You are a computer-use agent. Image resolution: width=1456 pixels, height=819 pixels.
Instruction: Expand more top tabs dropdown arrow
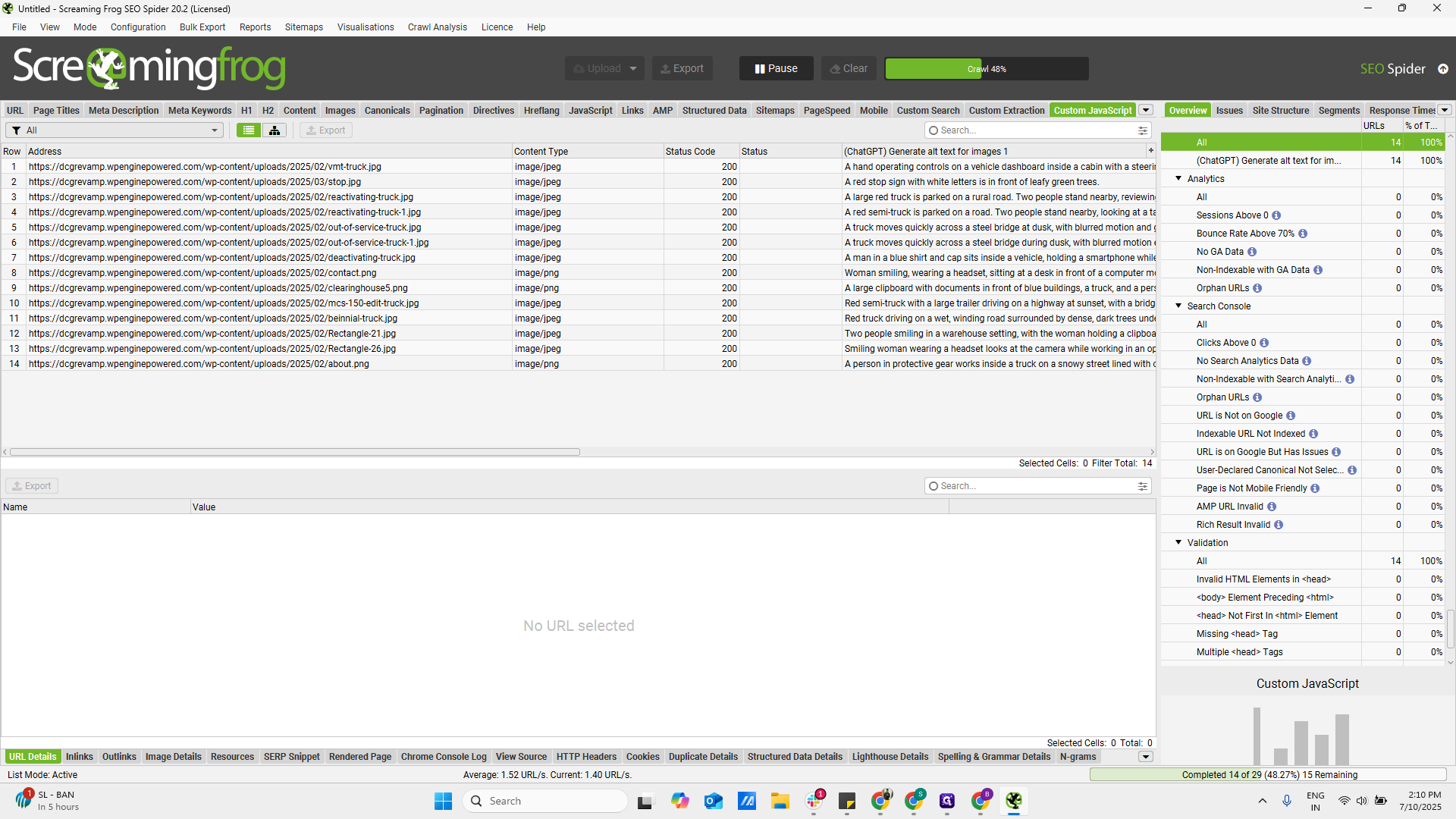coord(1146,111)
